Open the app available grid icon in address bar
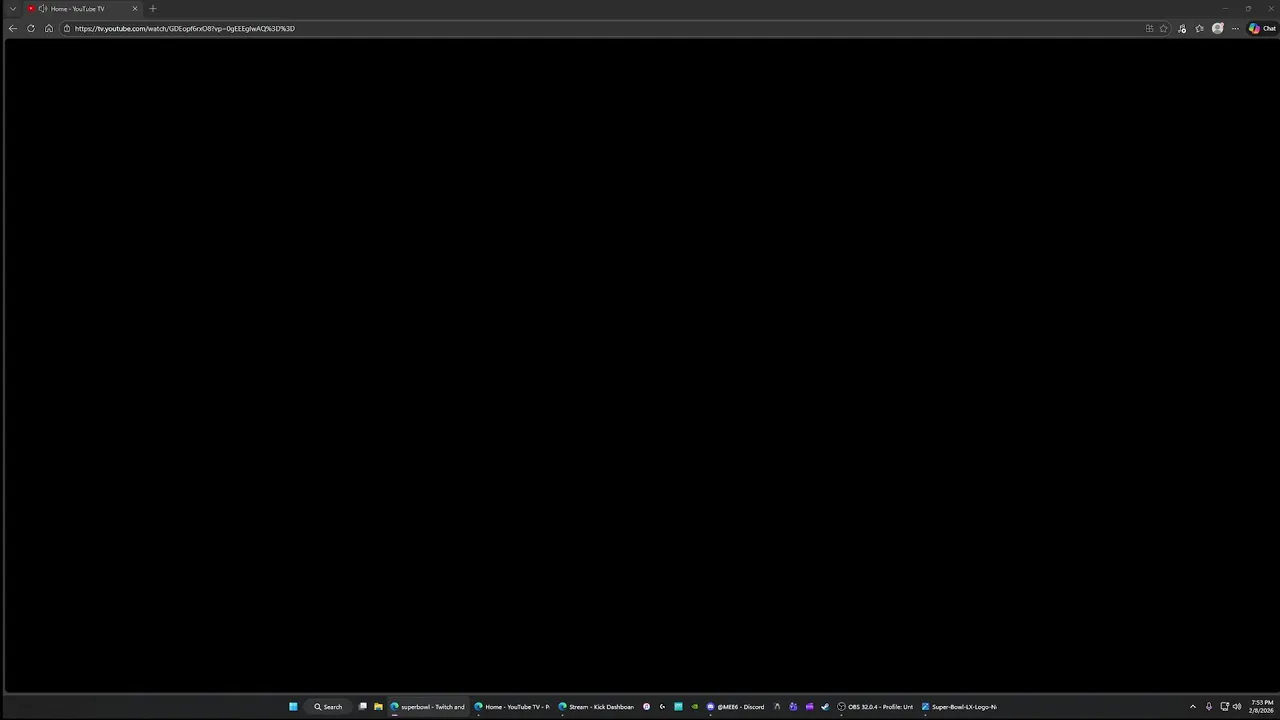Image resolution: width=1280 pixels, height=720 pixels. pos(1149,28)
